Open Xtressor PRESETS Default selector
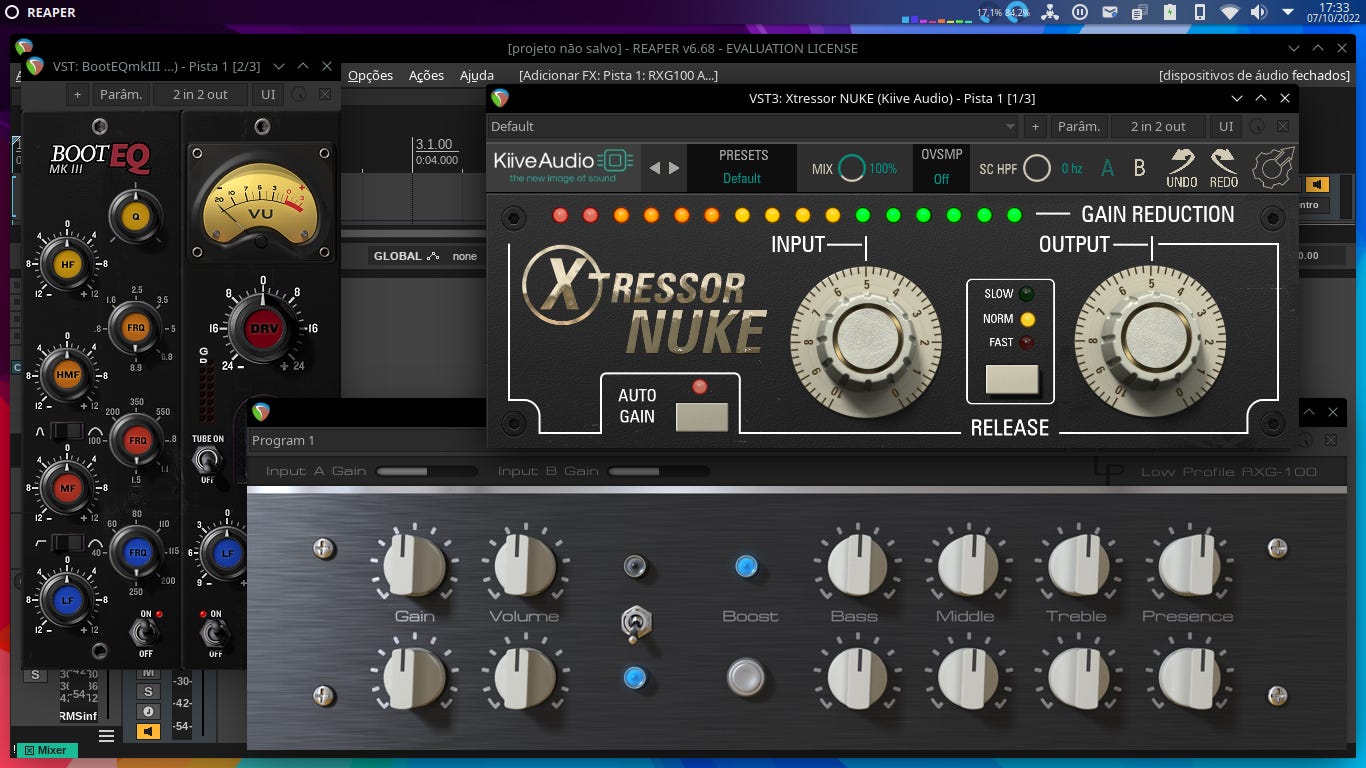Screen dimensions: 1366x768 pos(743,167)
